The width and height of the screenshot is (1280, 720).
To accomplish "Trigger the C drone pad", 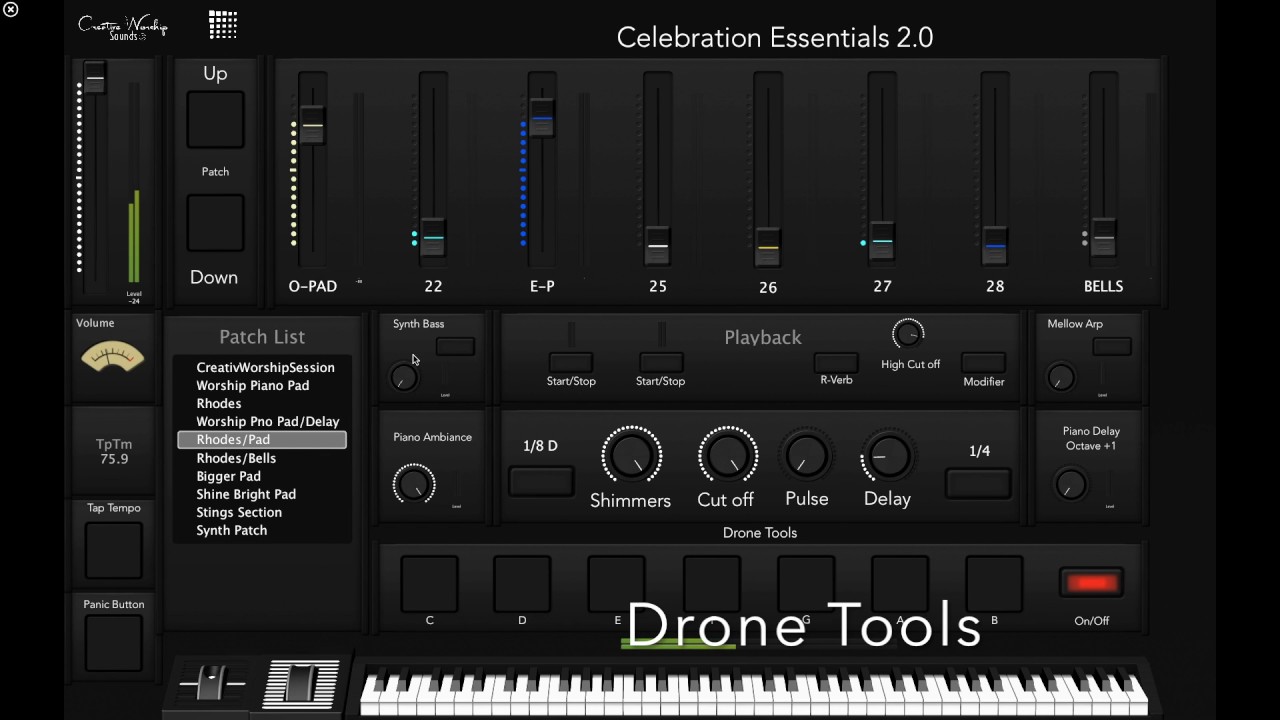I will pyautogui.click(x=430, y=584).
